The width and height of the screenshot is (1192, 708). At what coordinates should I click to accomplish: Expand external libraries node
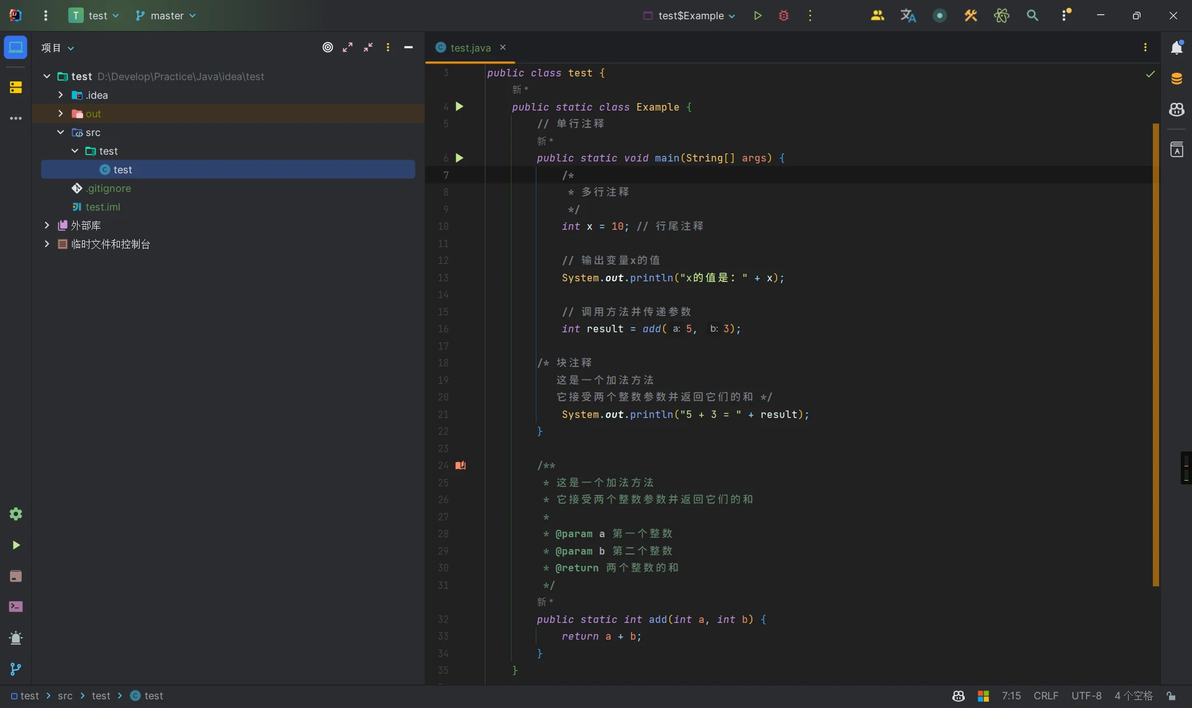[47, 225]
